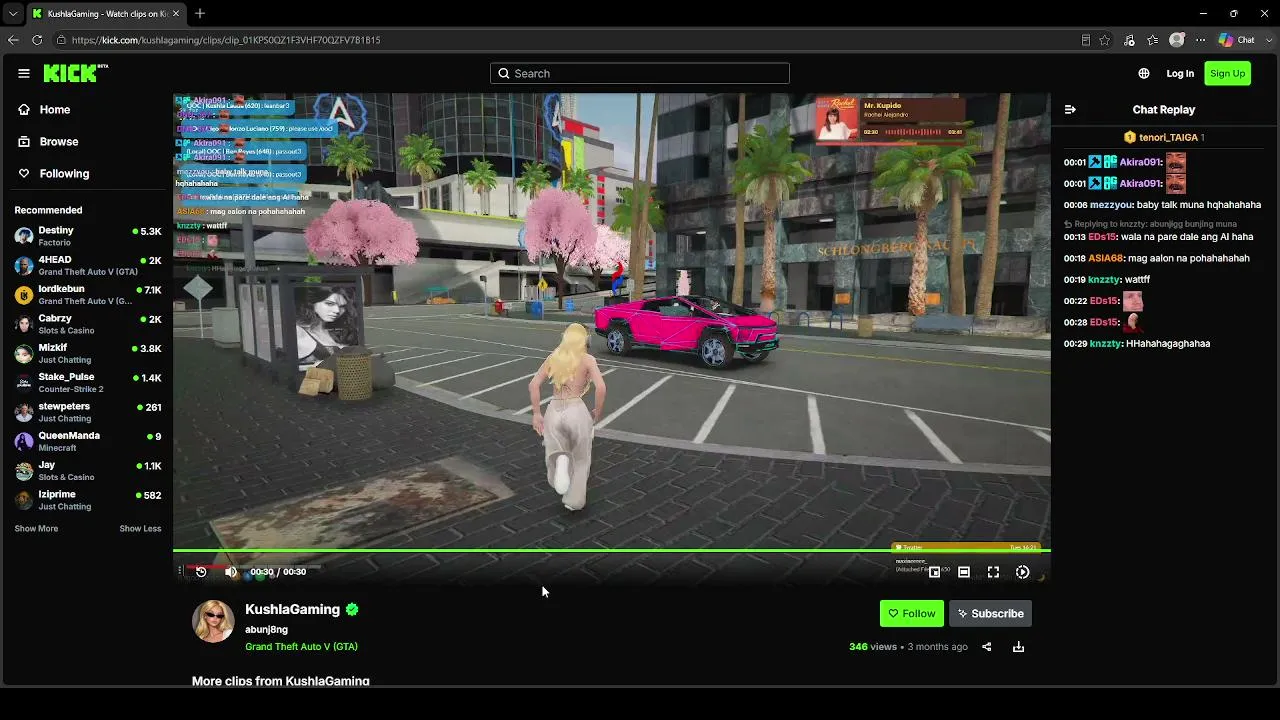Open the playback speed control

pos(1022,572)
